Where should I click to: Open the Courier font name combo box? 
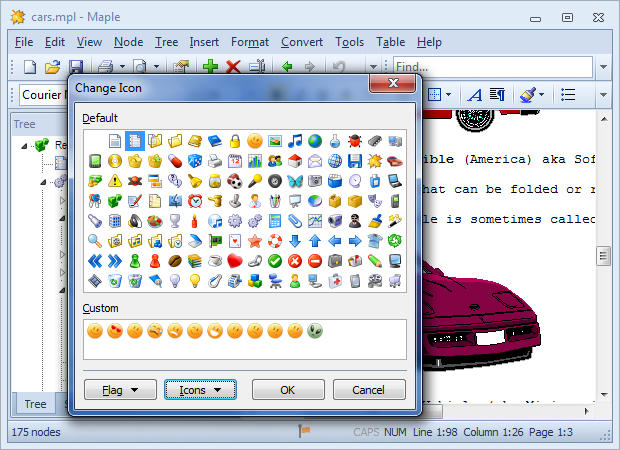pos(43,95)
